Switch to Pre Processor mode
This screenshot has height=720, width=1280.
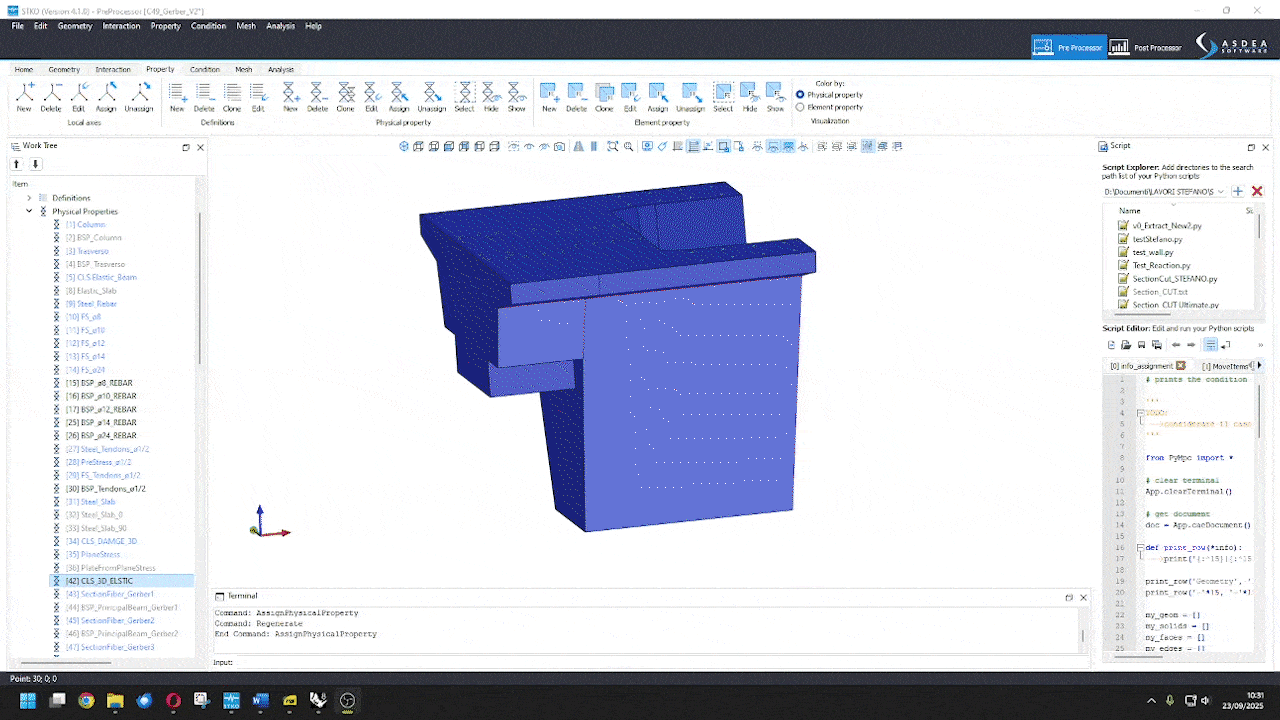[x=1069, y=47]
